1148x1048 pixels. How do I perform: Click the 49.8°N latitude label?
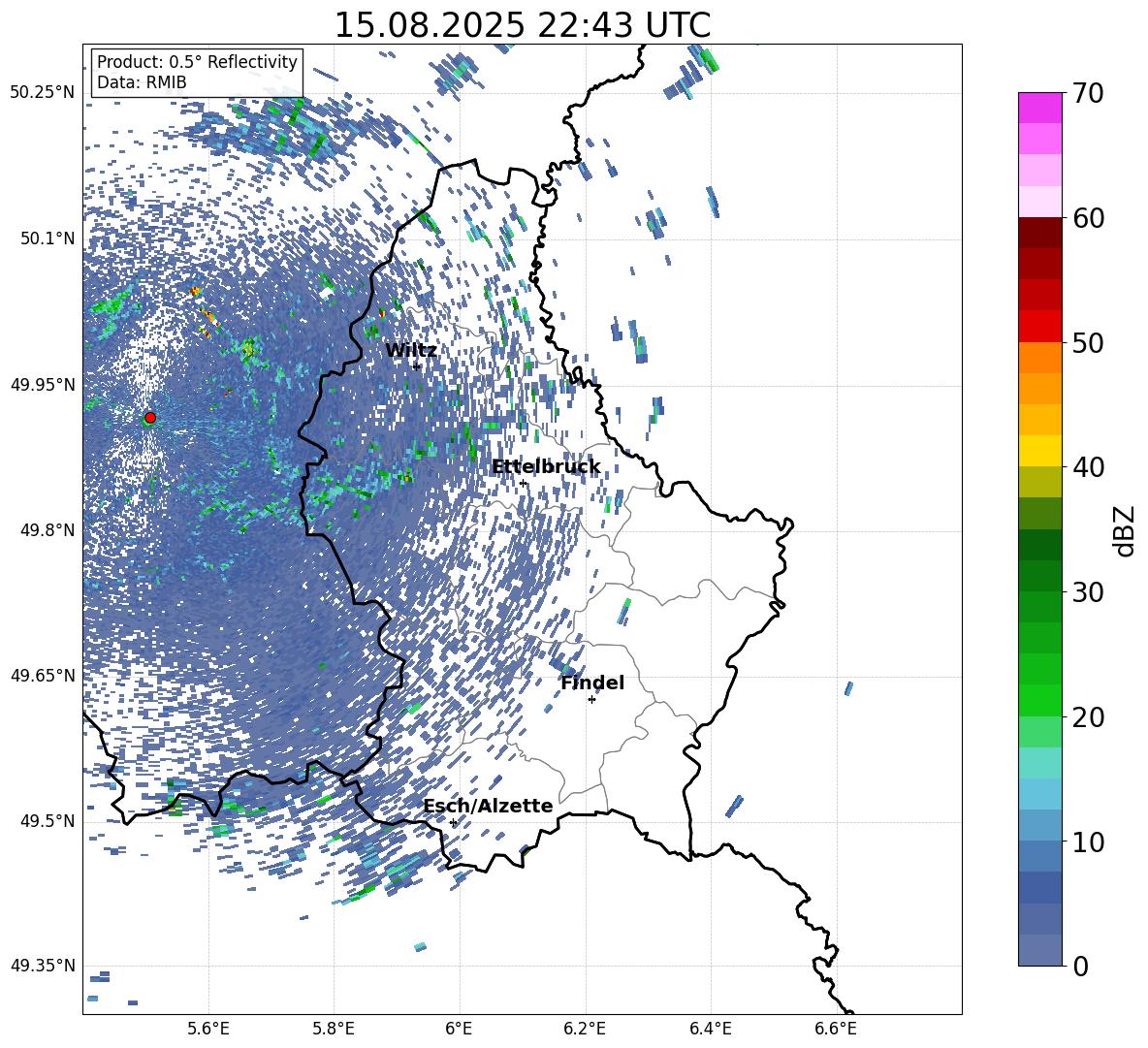pyautogui.click(x=47, y=530)
